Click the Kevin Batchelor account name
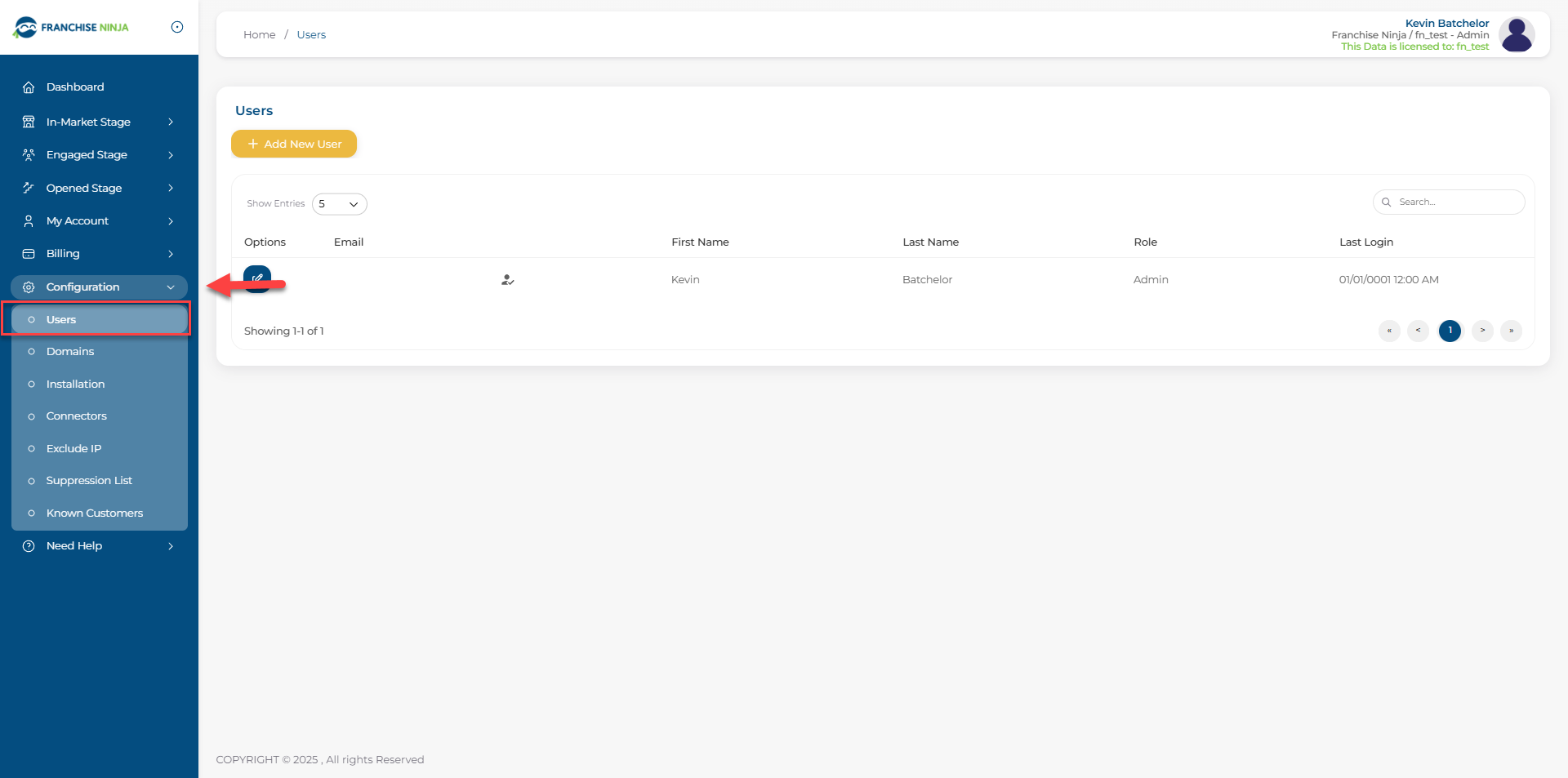The image size is (1568, 778). 1447,23
